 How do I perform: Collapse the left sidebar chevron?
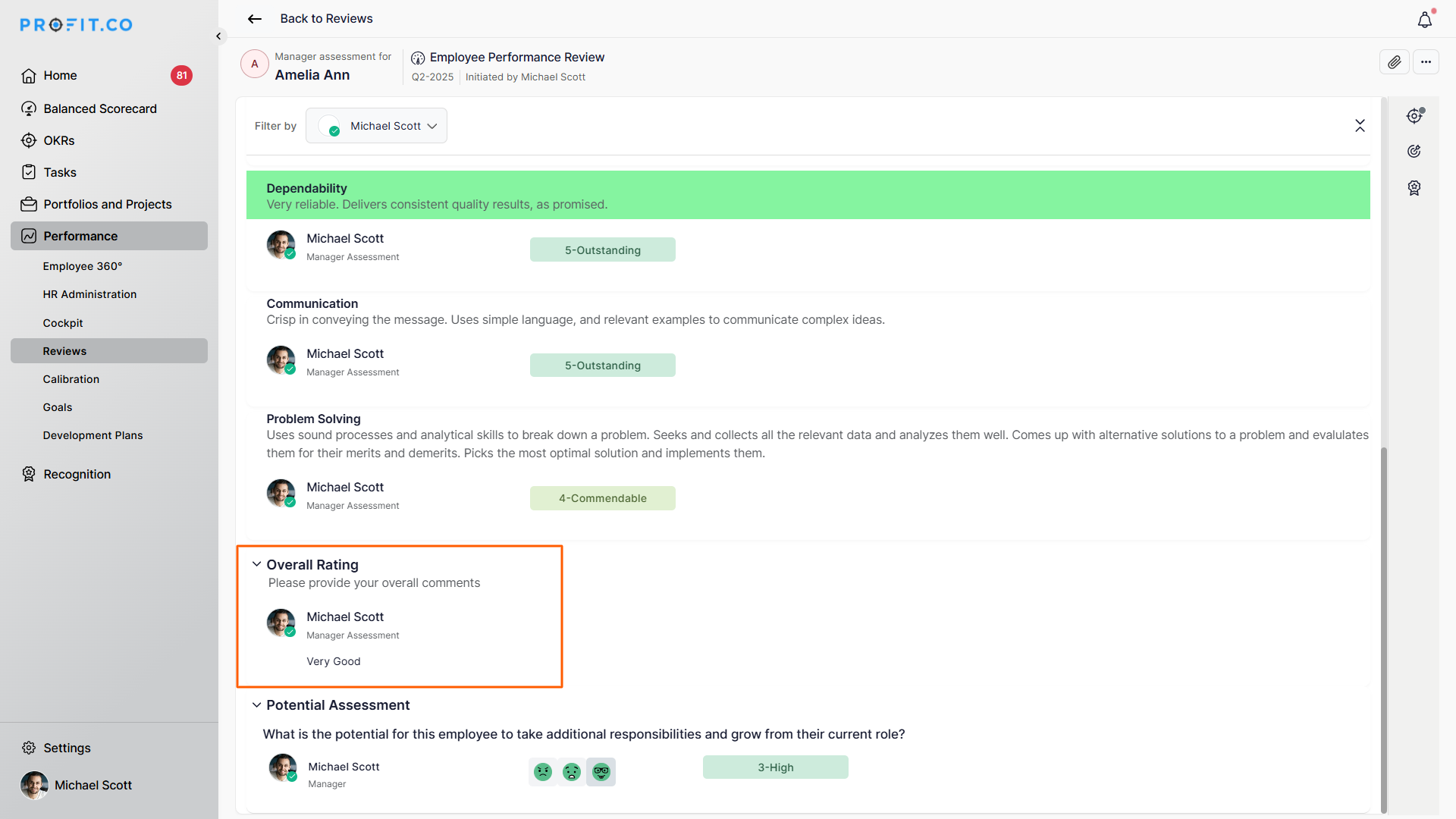218,36
